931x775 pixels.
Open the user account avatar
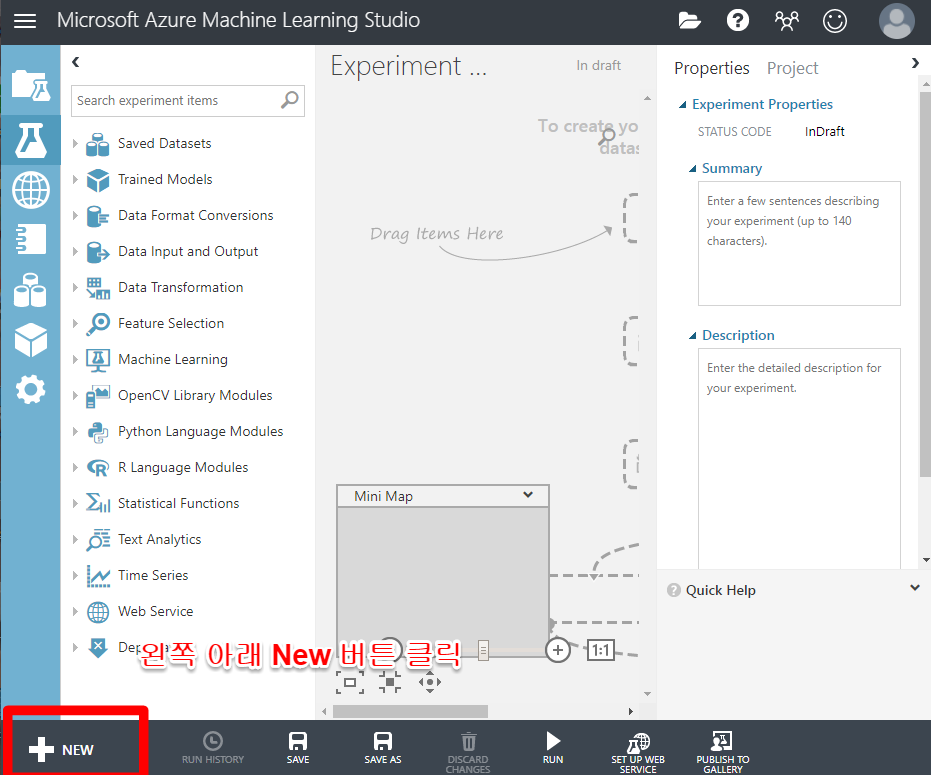pos(896,21)
